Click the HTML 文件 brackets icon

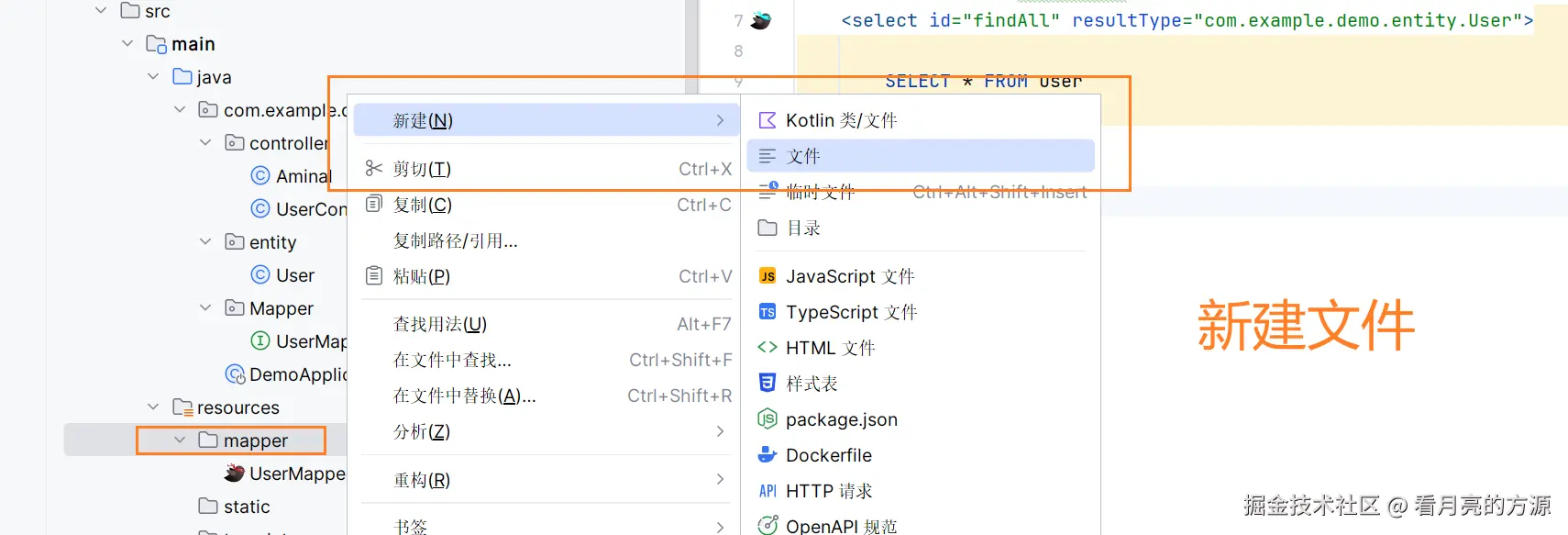[767, 348]
